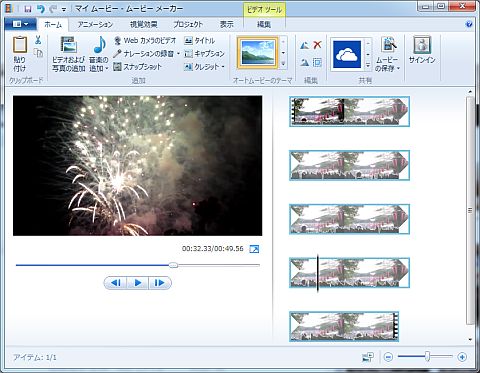Click the Save icon in quick access toolbar
480x373 pixels.
pos(28,8)
